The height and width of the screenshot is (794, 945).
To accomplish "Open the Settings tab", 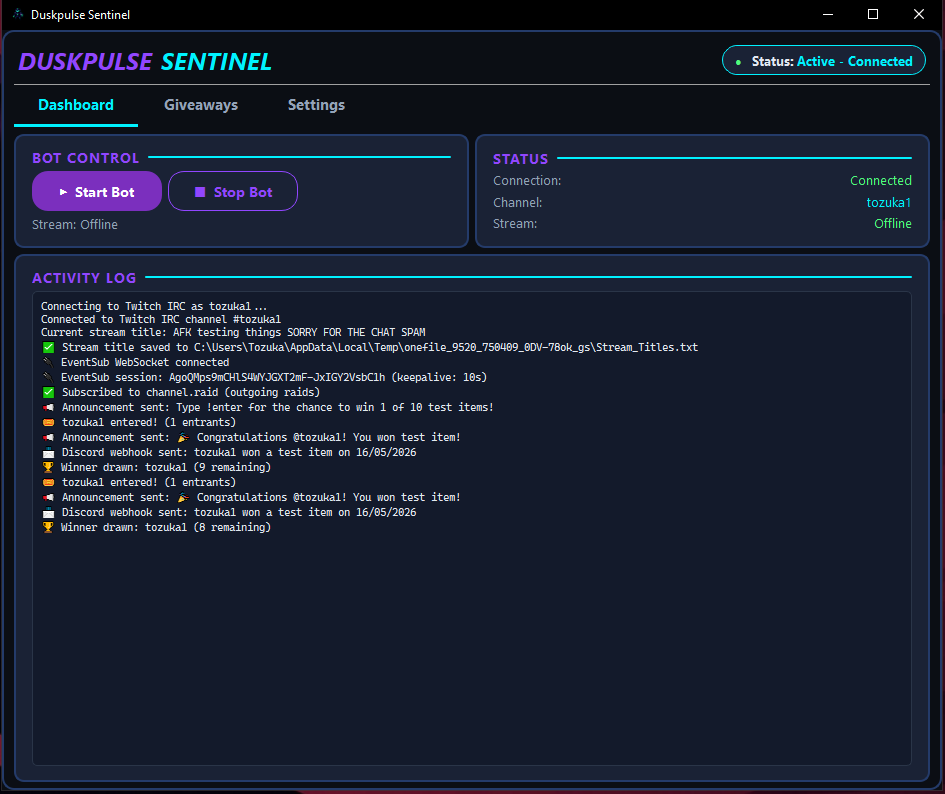I will (x=316, y=105).
